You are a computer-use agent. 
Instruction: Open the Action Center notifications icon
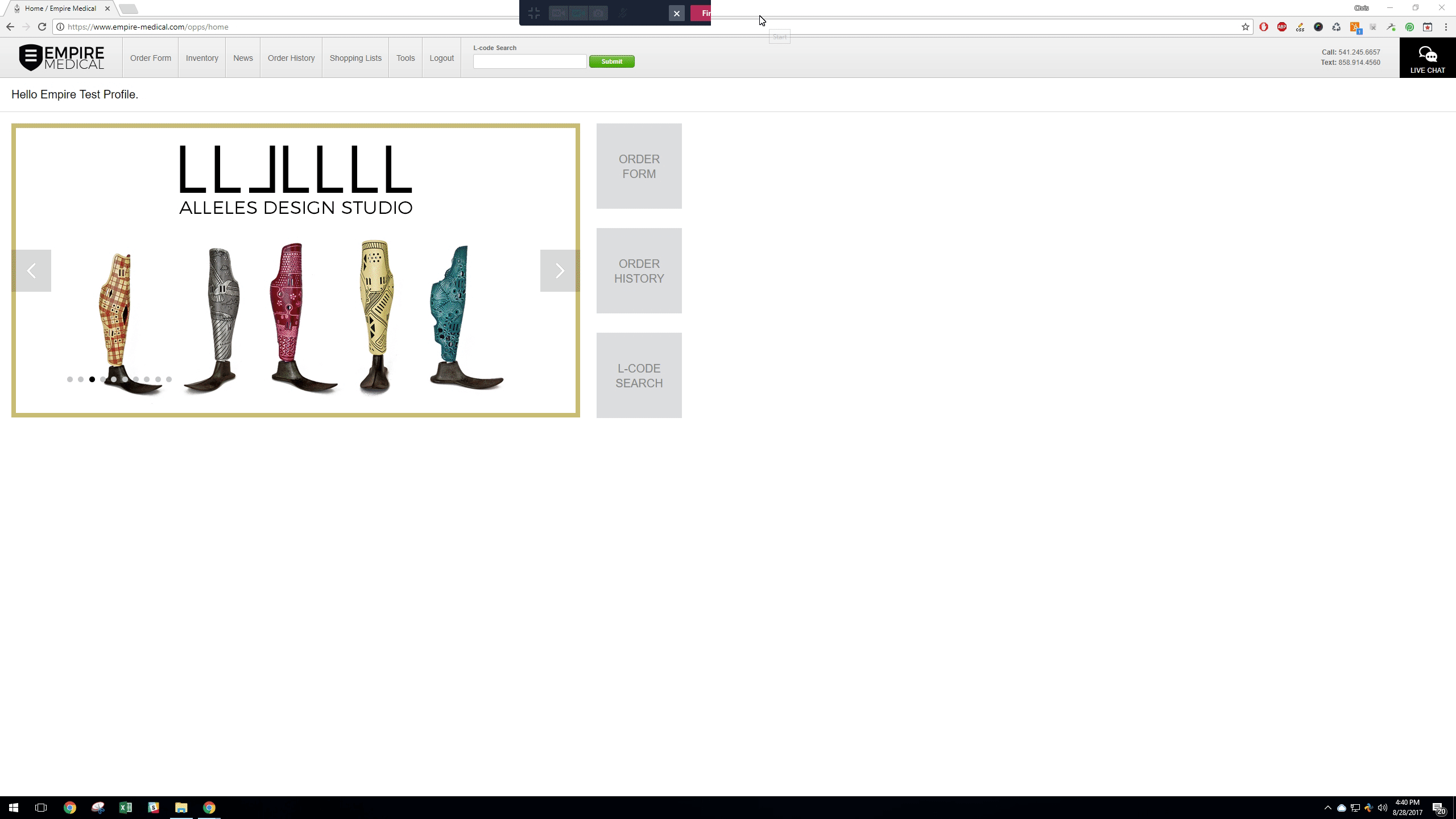point(1439,808)
